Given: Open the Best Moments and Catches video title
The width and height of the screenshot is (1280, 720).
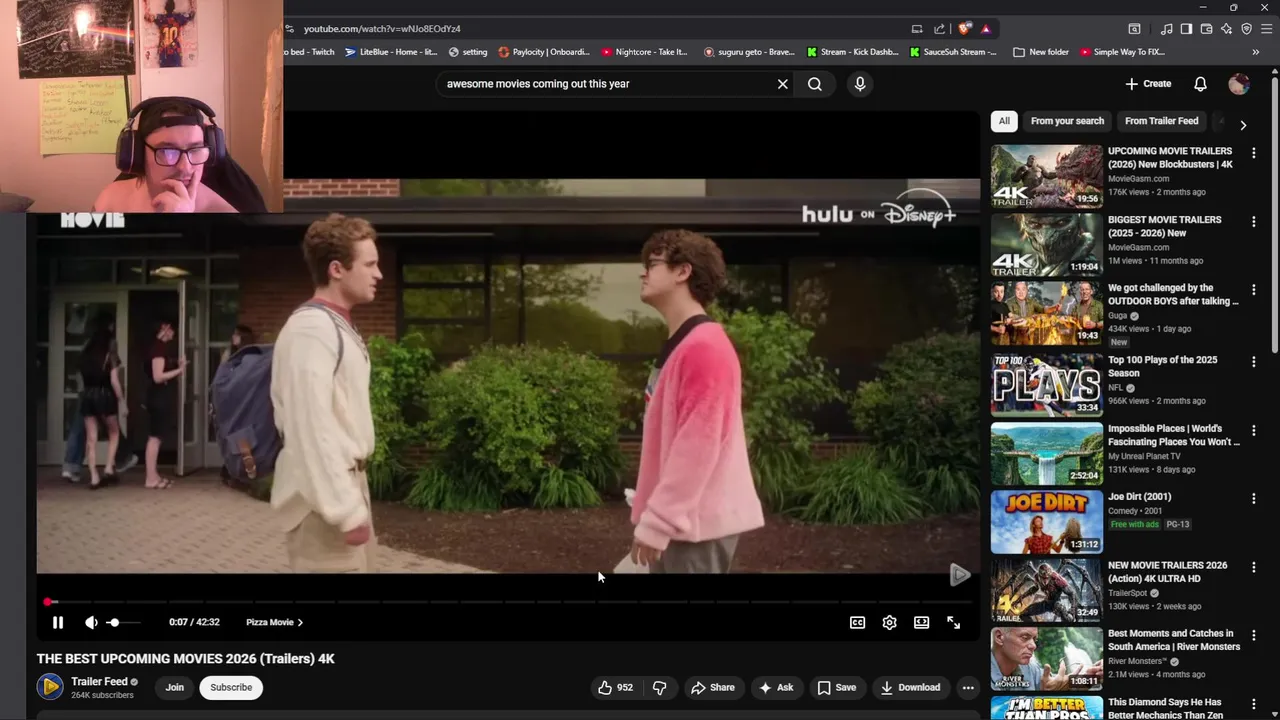Looking at the screenshot, I should (1174, 640).
